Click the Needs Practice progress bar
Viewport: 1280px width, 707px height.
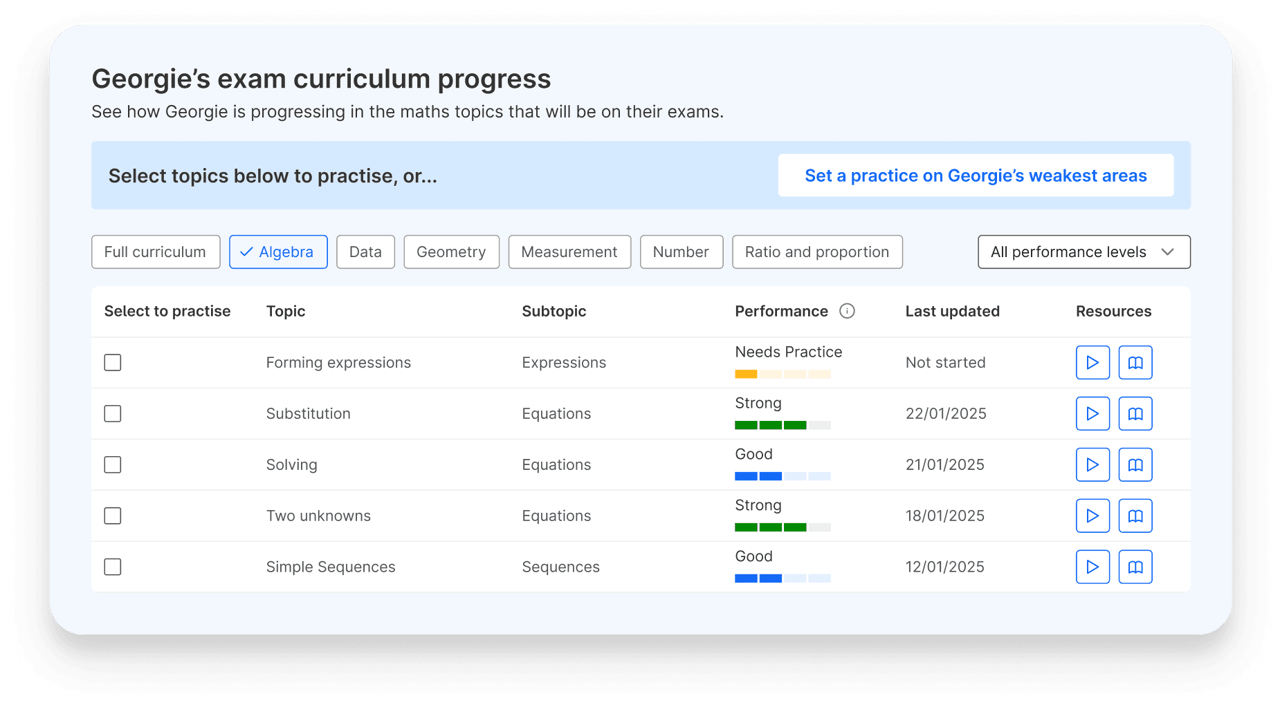tap(783, 373)
